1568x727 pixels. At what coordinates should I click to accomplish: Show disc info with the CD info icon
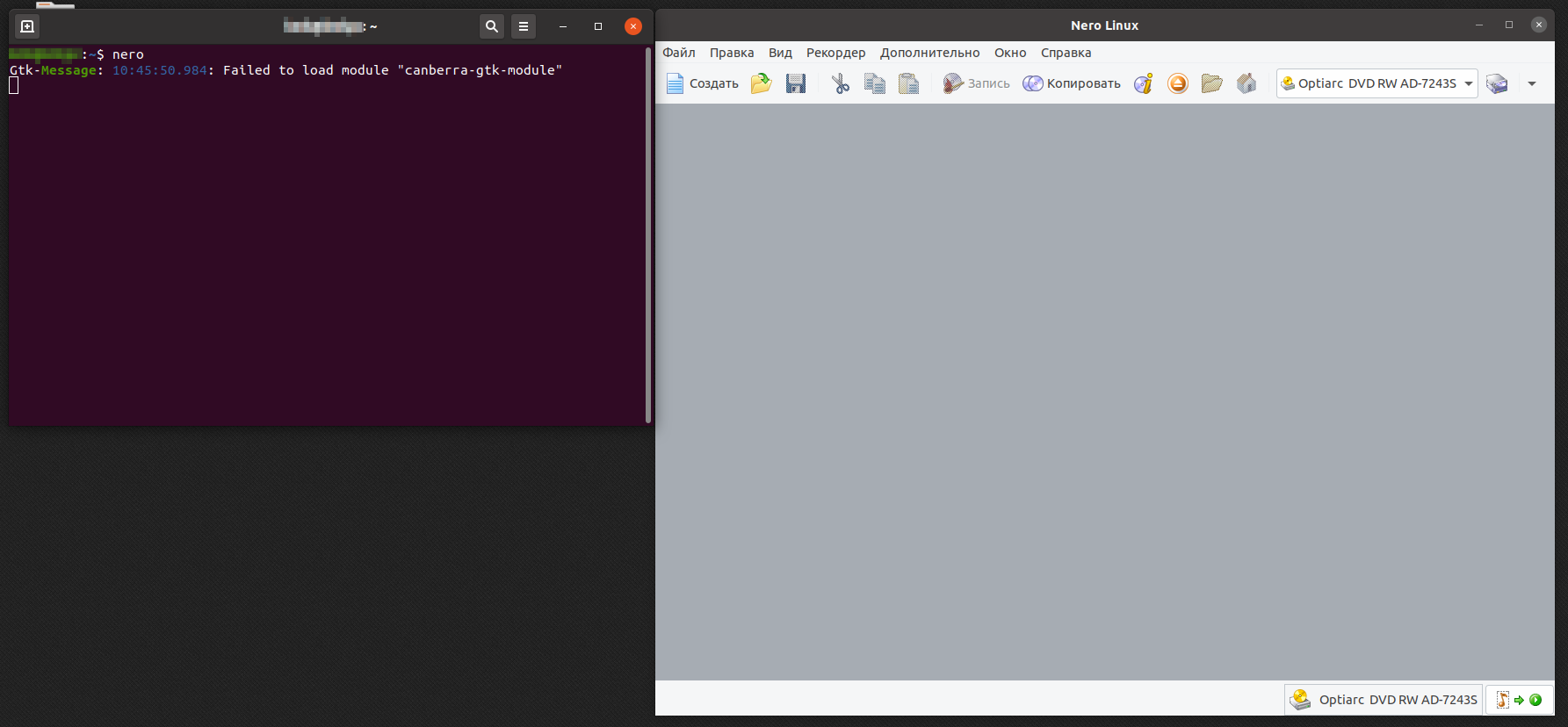coord(1144,83)
